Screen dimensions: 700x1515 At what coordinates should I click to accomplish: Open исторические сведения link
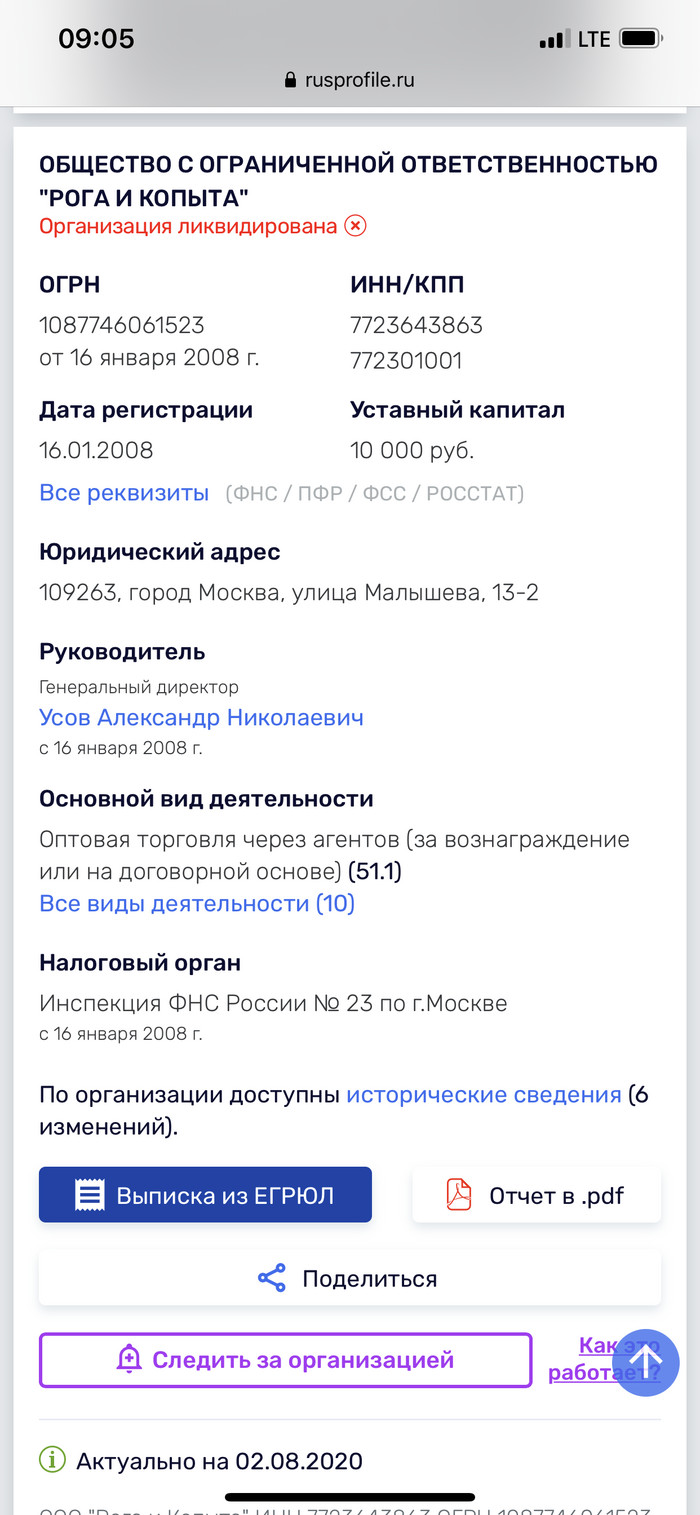(x=484, y=1094)
